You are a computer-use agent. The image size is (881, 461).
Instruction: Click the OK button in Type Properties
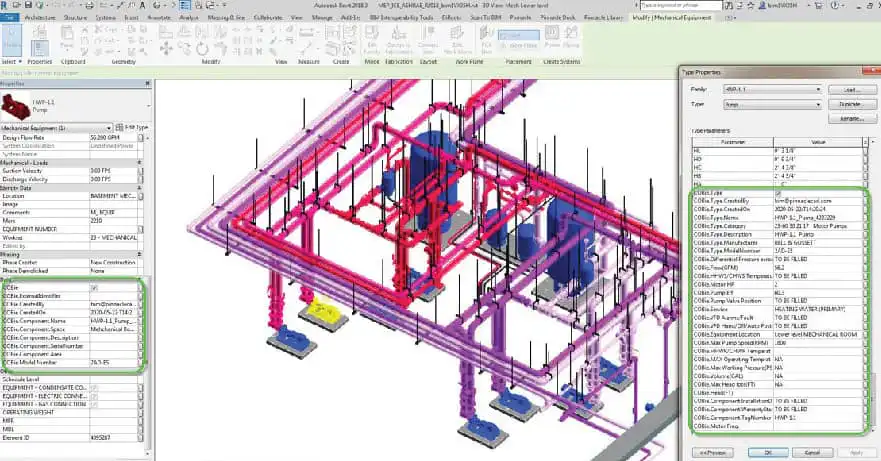768,453
